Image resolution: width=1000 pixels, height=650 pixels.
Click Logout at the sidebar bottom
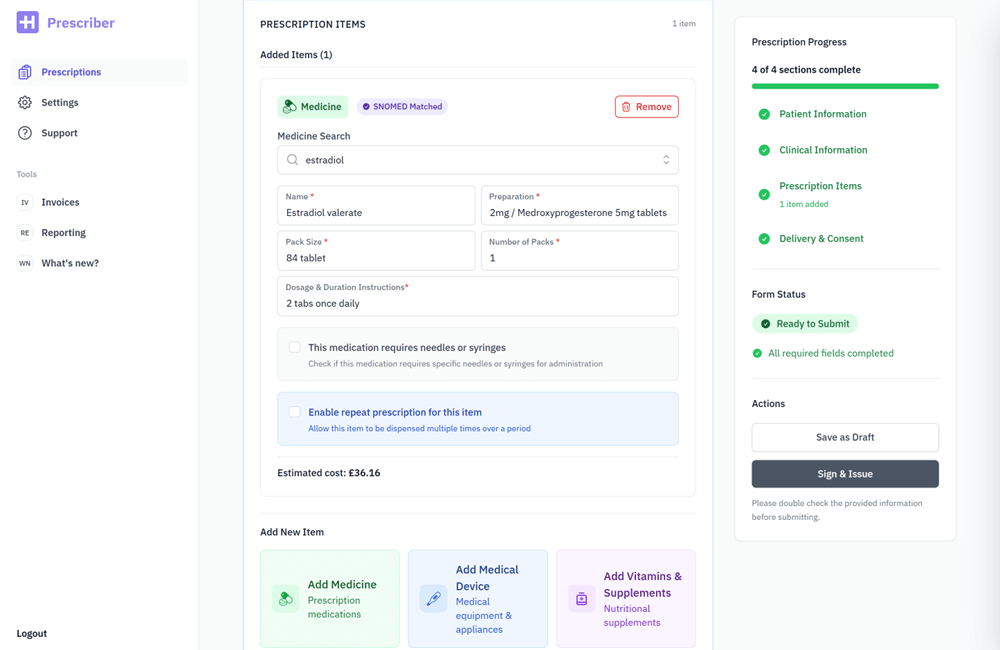coord(32,633)
